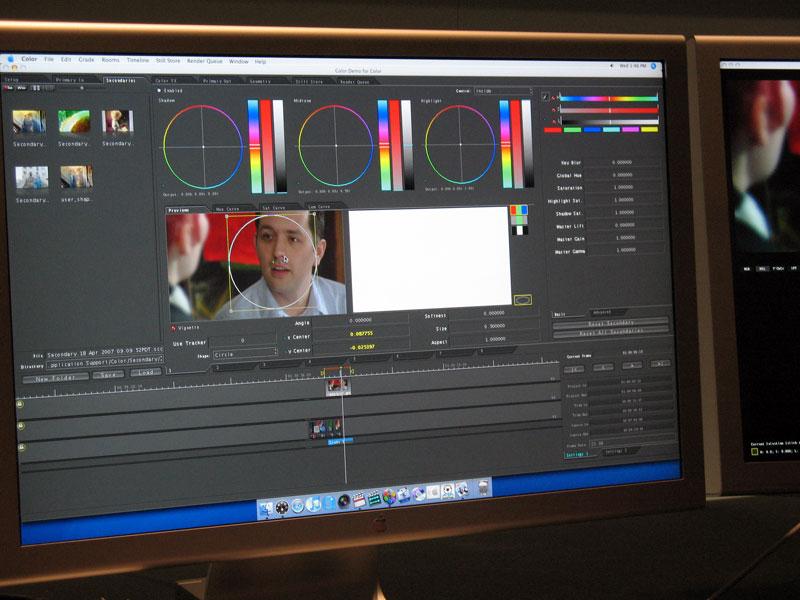The image size is (800, 600).
Task: Open the Timeline menu in the menu bar
Action: point(138,60)
